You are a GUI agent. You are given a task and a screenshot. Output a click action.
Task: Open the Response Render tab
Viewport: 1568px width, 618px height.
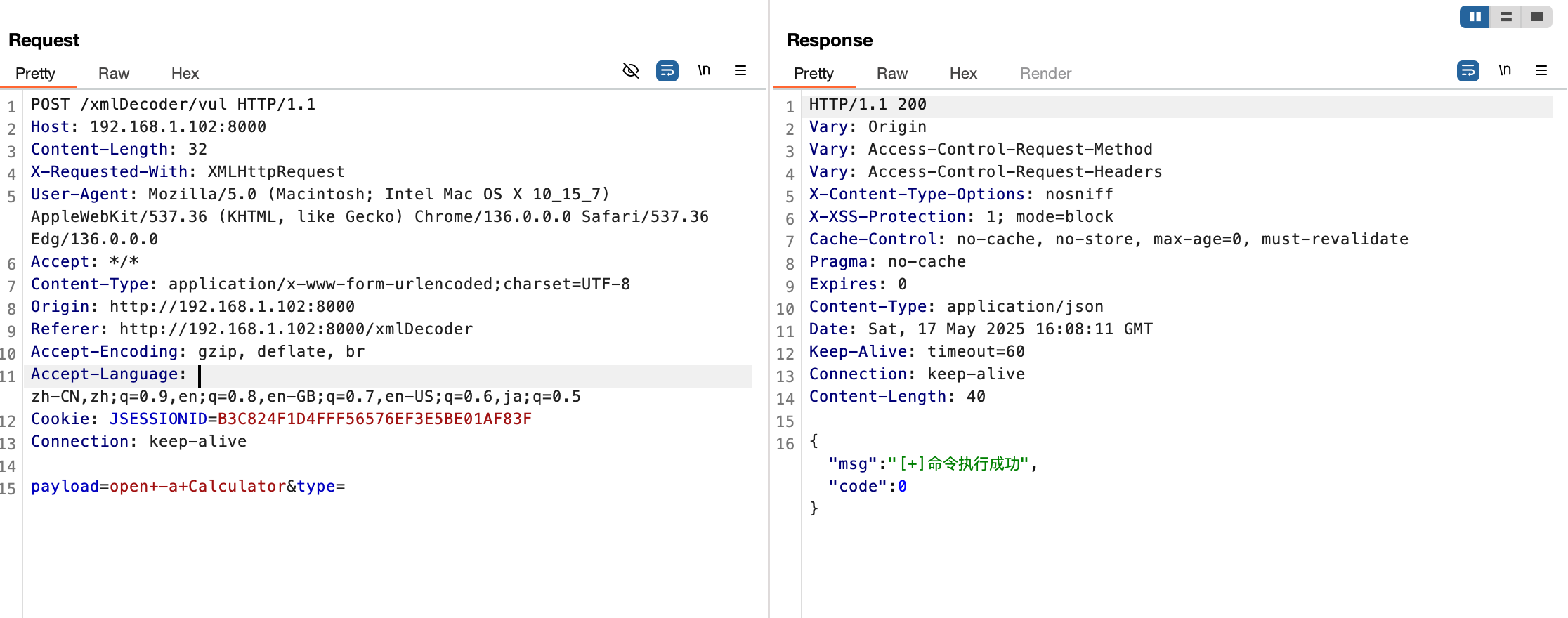coord(1045,73)
